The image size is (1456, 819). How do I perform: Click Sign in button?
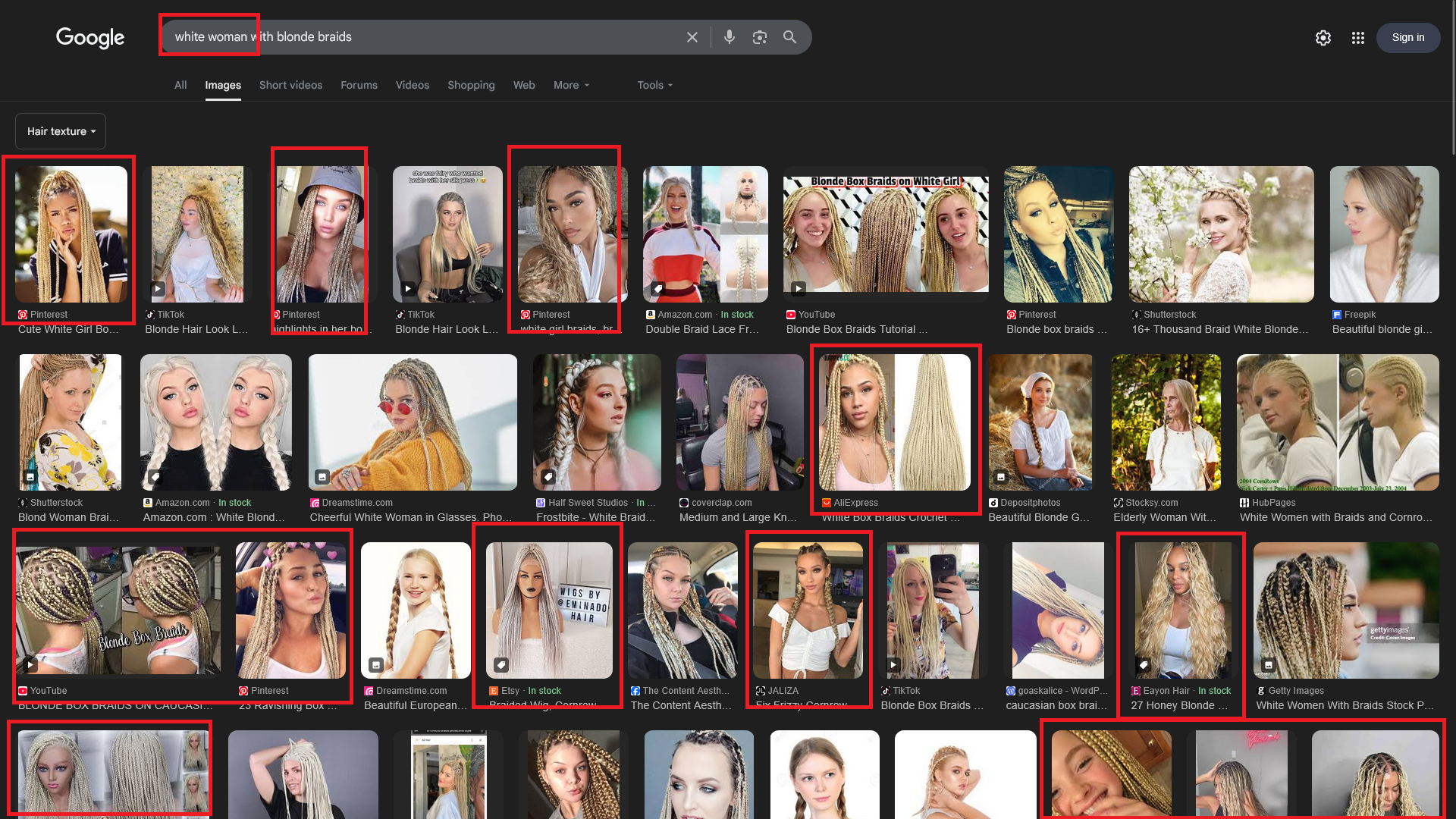coord(1407,37)
